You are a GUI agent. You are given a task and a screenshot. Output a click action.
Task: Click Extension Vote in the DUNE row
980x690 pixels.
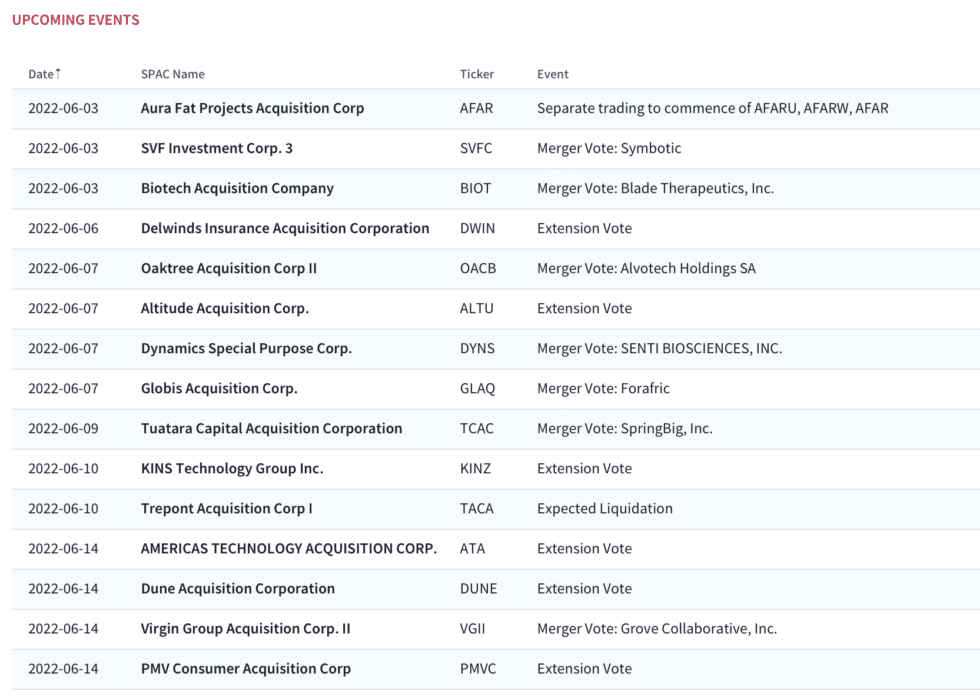[x=584, y=588]
